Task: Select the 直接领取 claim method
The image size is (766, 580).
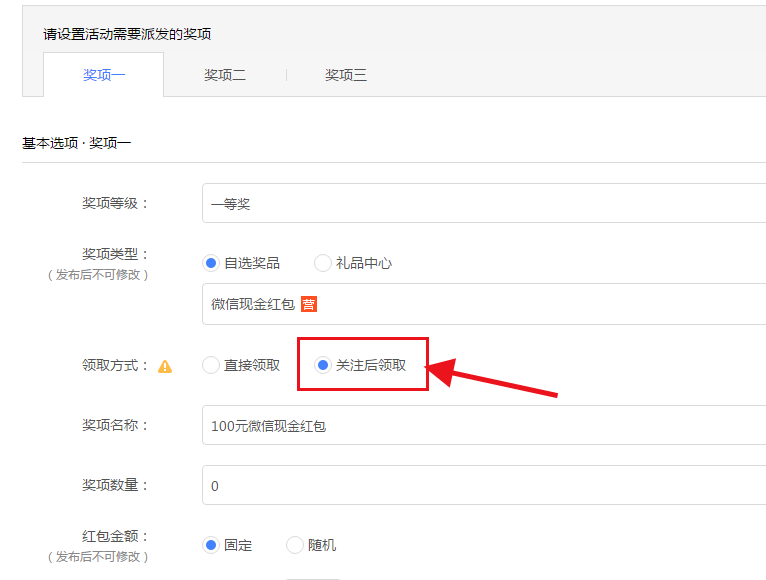Action: click(x=211, y=365)
